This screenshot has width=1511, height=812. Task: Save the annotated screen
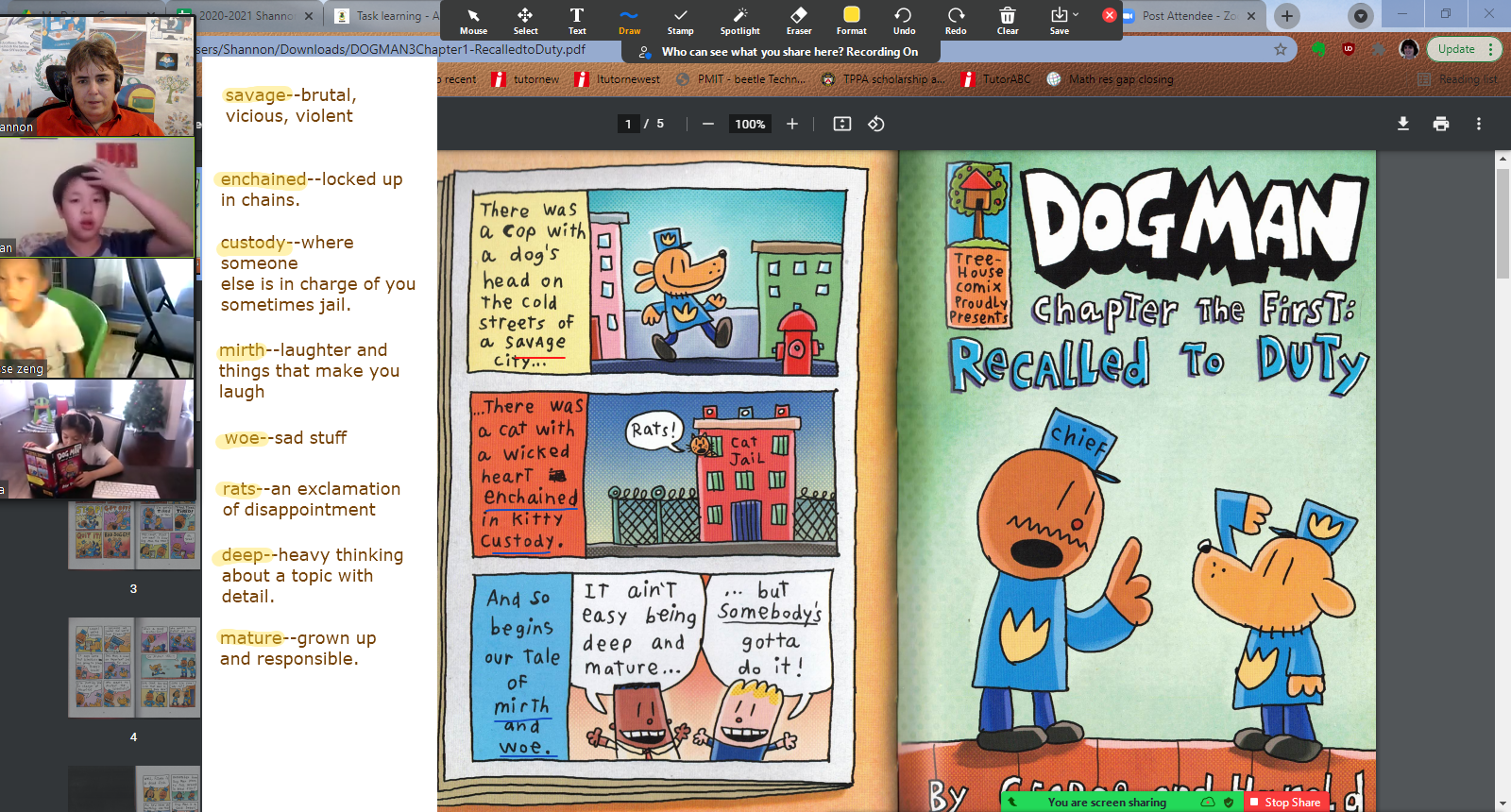click(1059, 20)
